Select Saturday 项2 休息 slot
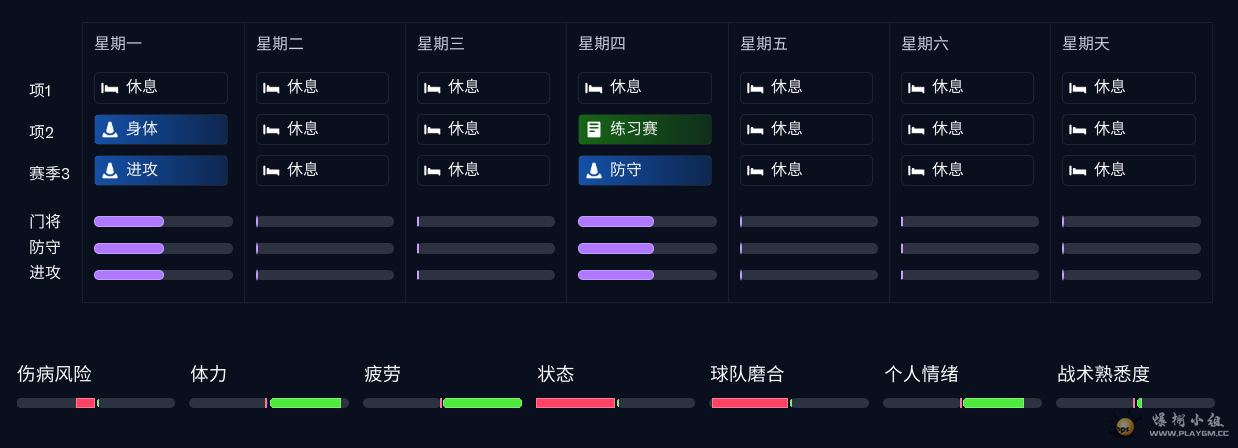Screen dimensions: 1238x448 click(x=967, y=129)
